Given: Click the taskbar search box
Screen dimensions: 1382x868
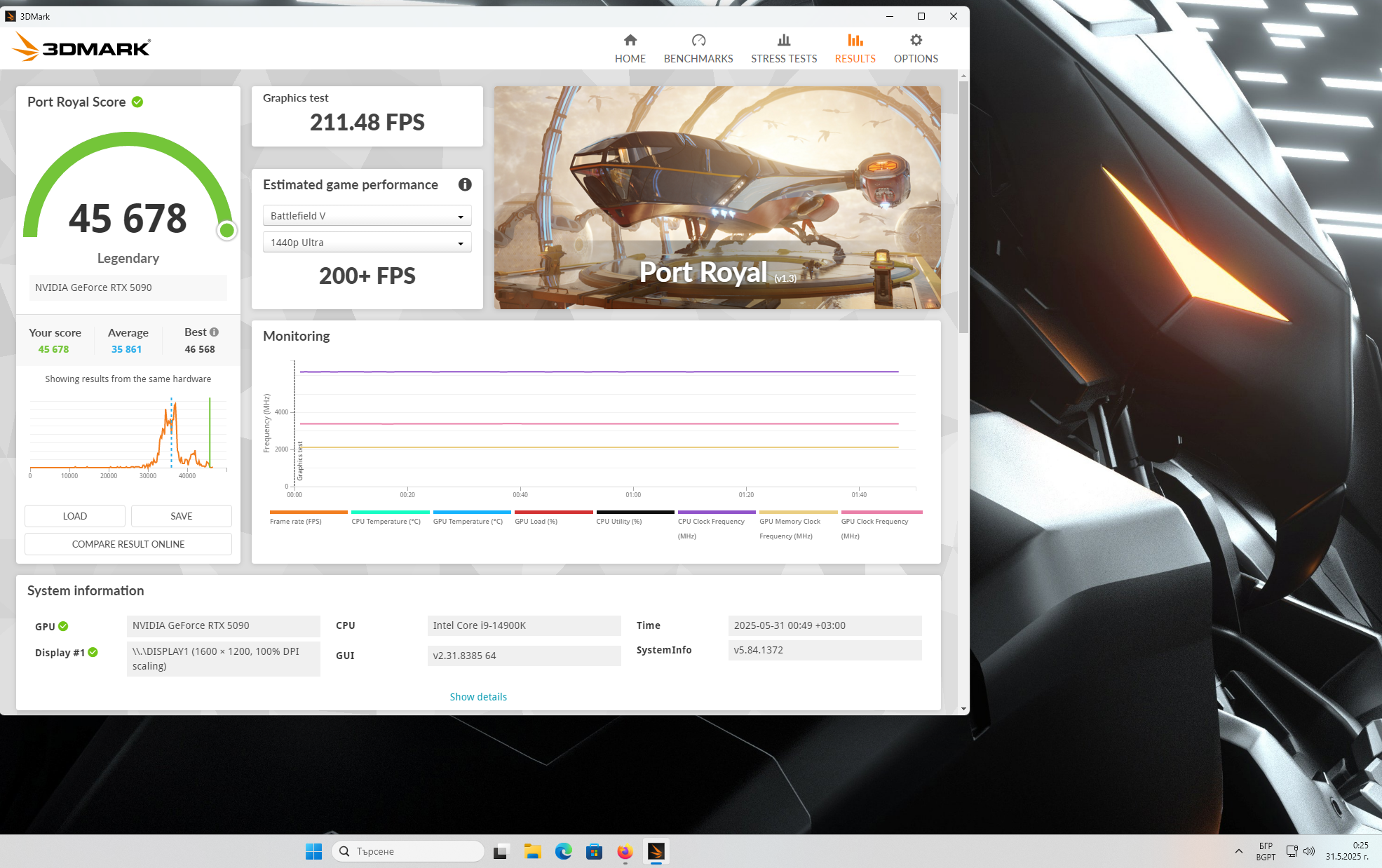Looking at the screenshot, I should coord(408,851).
